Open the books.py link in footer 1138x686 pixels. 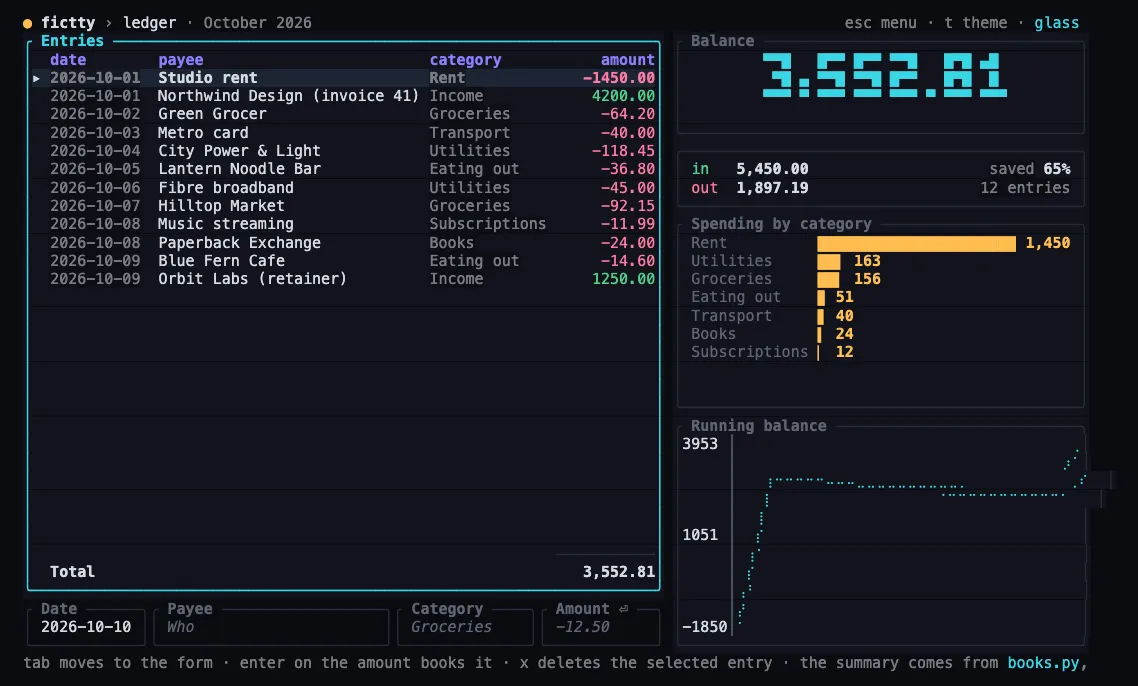click(x=1043, y=663)
